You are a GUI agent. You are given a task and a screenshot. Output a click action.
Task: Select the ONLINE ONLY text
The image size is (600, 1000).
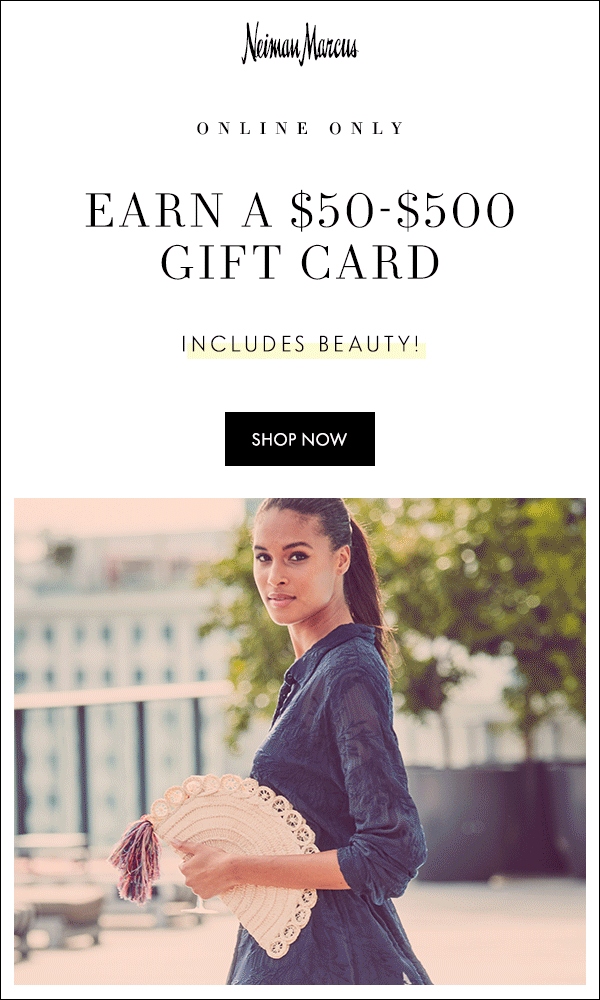click(x=300, y=128)
